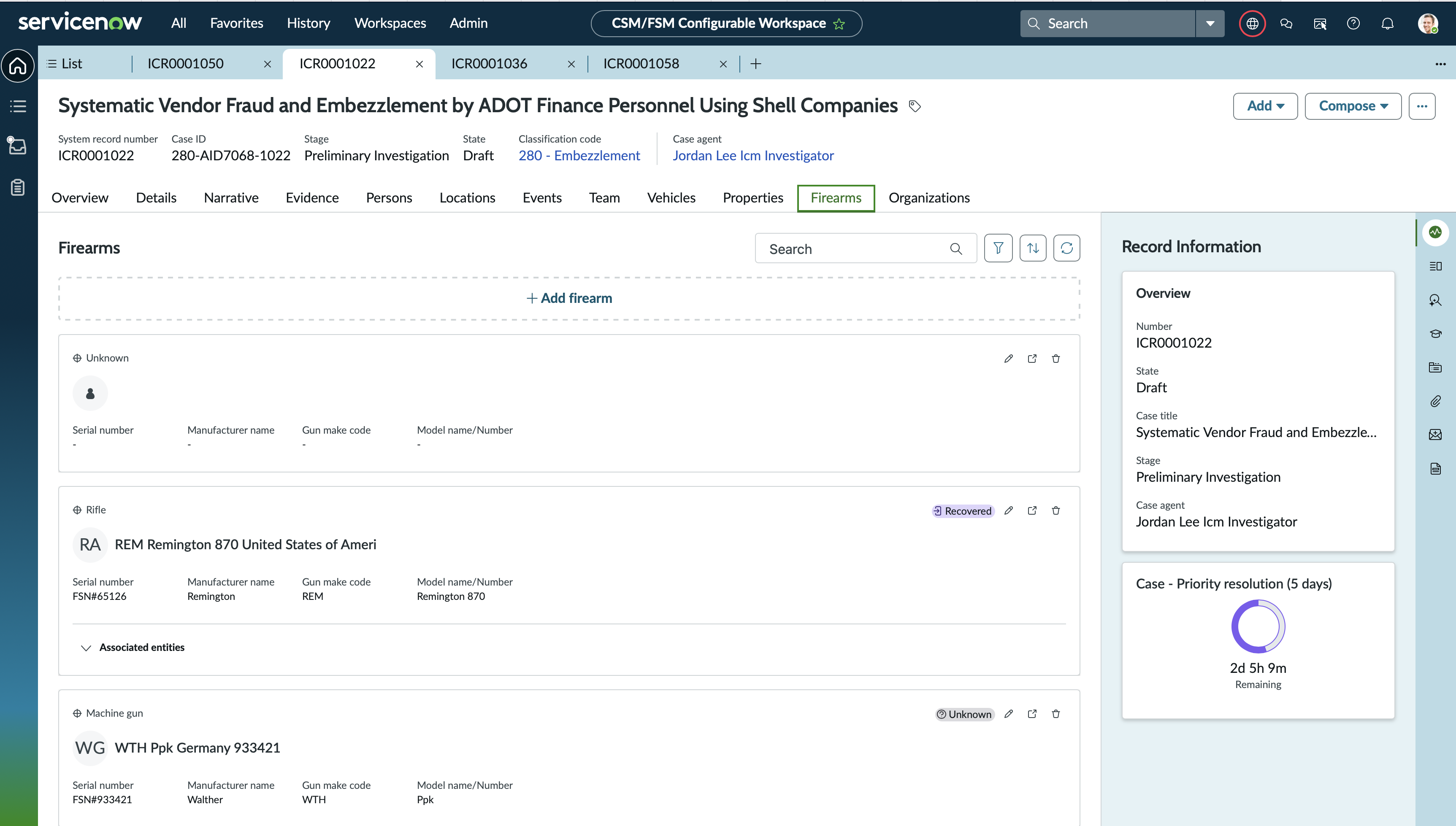Open the ICR0001050 record tab
The width and height of the screenshot is (1456, 826).
coord(186,64)
